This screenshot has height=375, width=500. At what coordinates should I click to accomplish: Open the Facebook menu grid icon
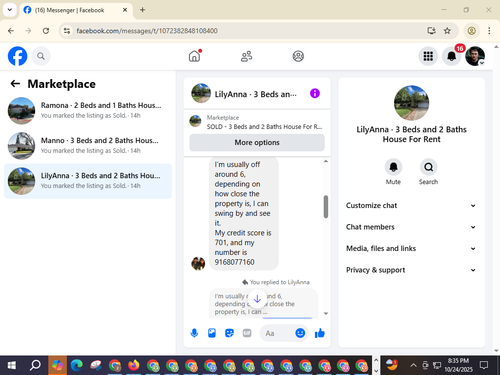pos(428,56)
